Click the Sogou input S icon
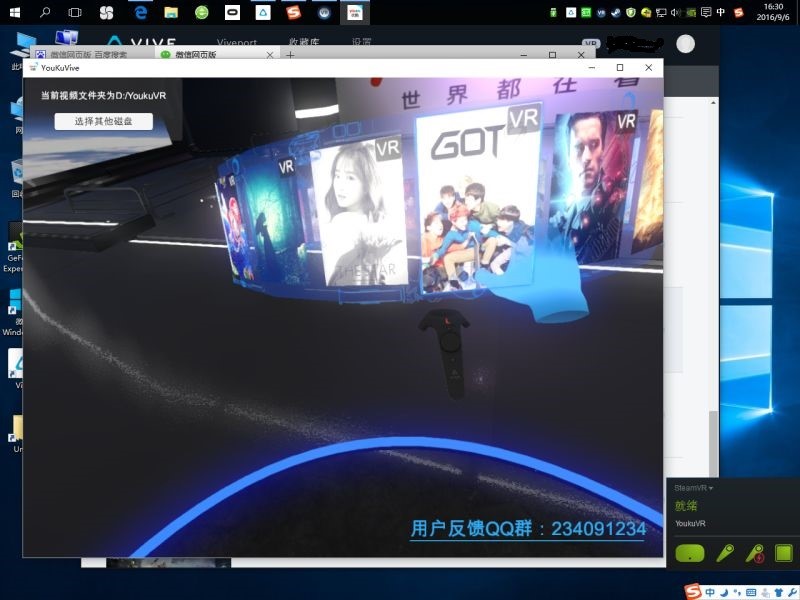The width and height of the screenshot is (800, 600). tap(692, 591)
